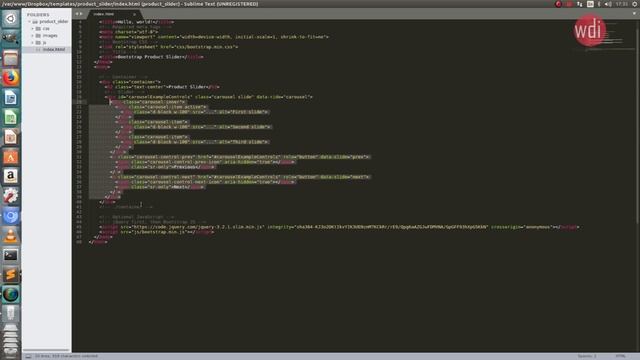Open Ubuntu Software Center from the dock
The image size is (640, 360).
11,157
